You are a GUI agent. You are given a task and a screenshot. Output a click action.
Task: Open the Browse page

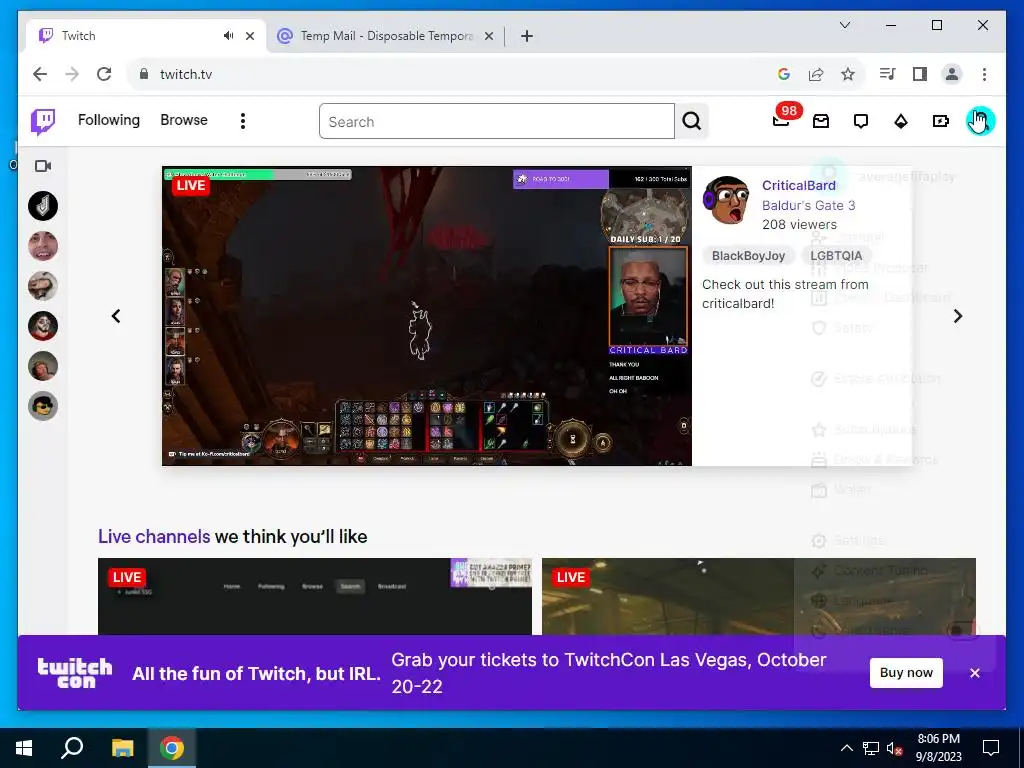(184, 120)
